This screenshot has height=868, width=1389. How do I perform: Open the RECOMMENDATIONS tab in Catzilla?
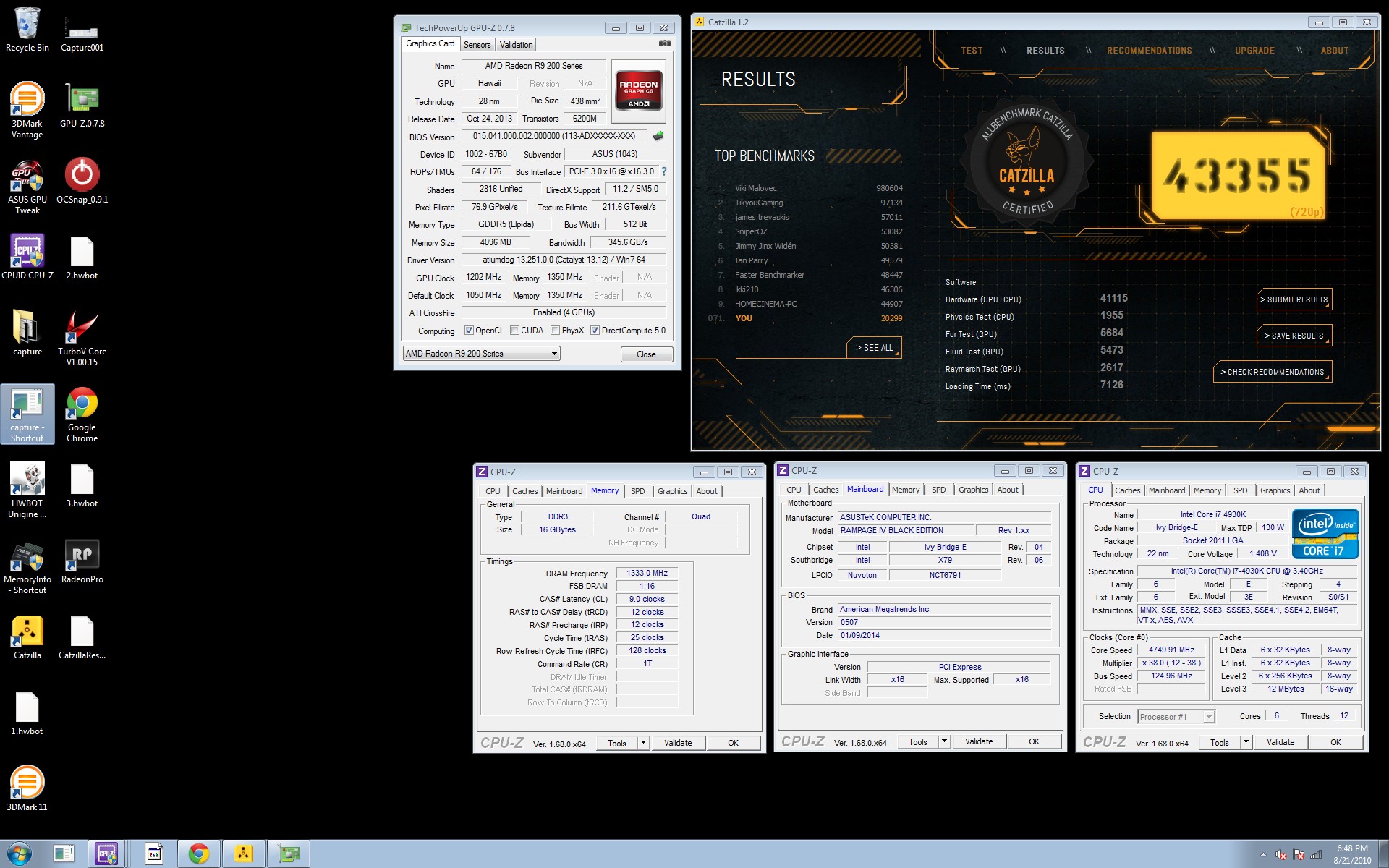point(1149,51)
